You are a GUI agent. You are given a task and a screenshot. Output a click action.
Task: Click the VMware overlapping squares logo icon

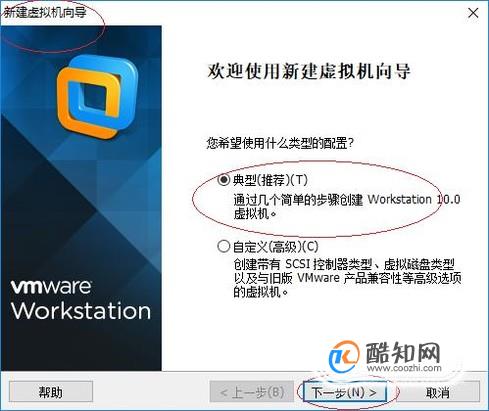pos(97,97)
